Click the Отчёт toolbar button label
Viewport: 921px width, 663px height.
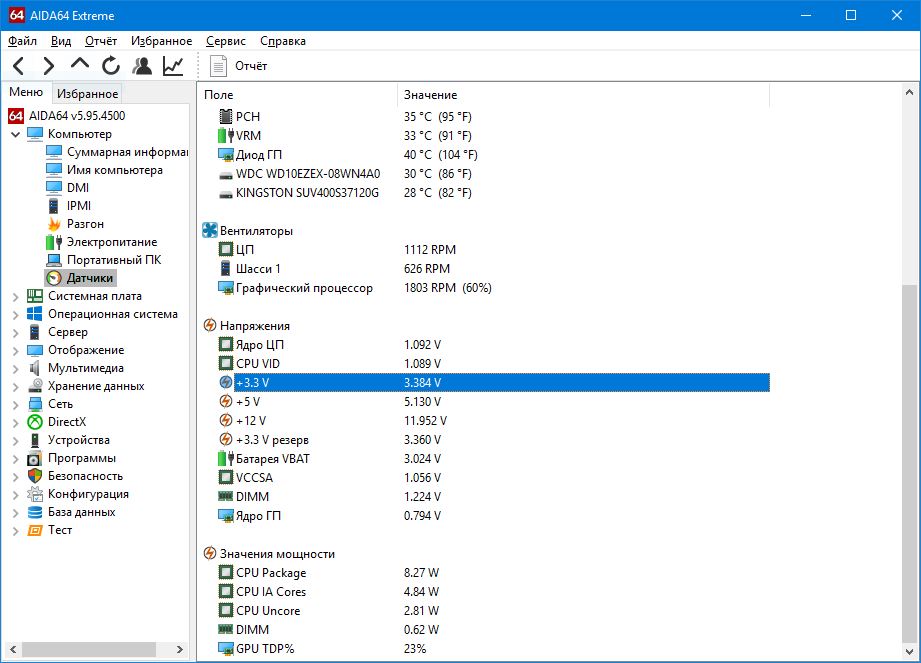point(251,66)
